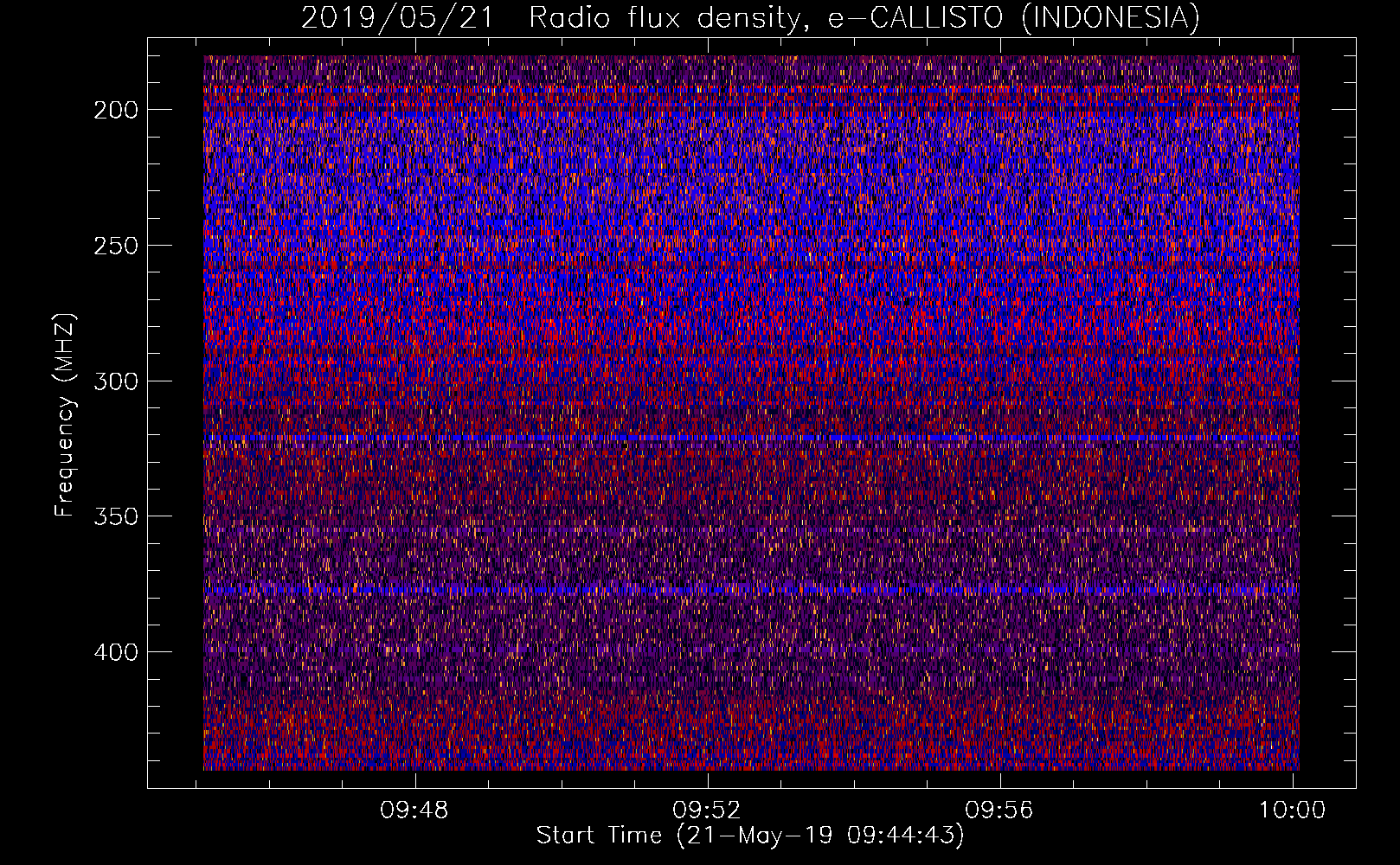Screen dimensions: 1400x865
Task: Click the 400 frequency tick label
Action: (115, 652)
